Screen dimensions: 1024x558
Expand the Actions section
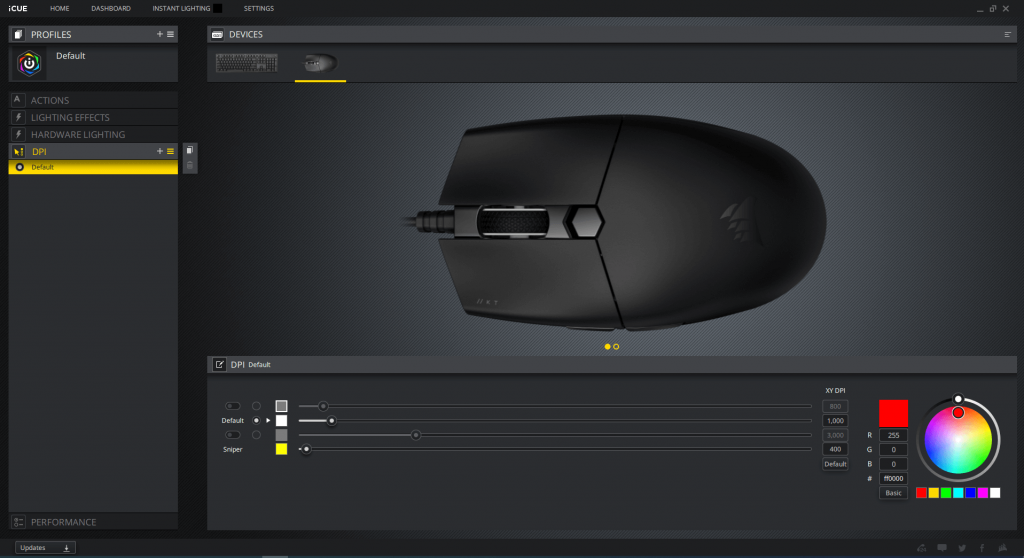click(93, 100)
